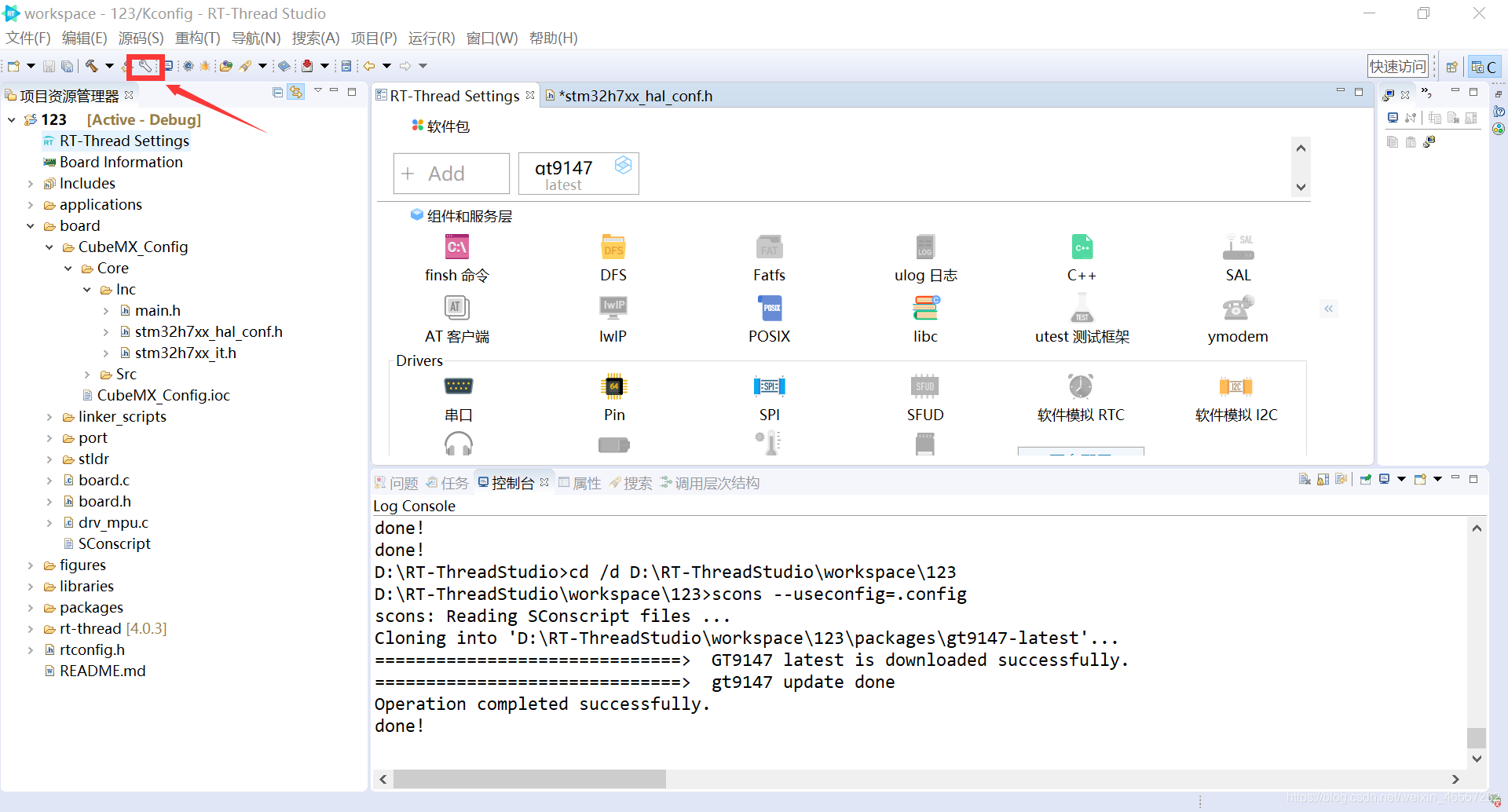Click the 快速访问 quick access box

(1397, 67)
